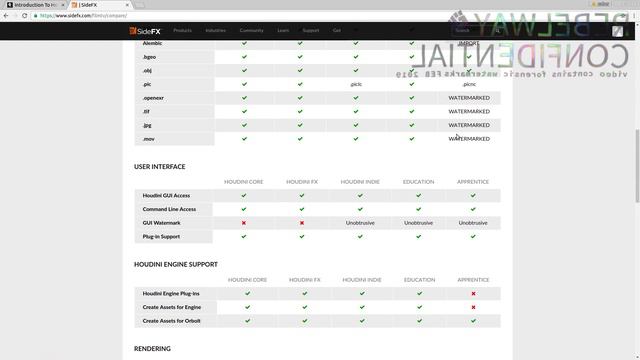Click the page vertical scrollbar thumb
The height and width of the screenshot is (360, 640).
(637, 165)
